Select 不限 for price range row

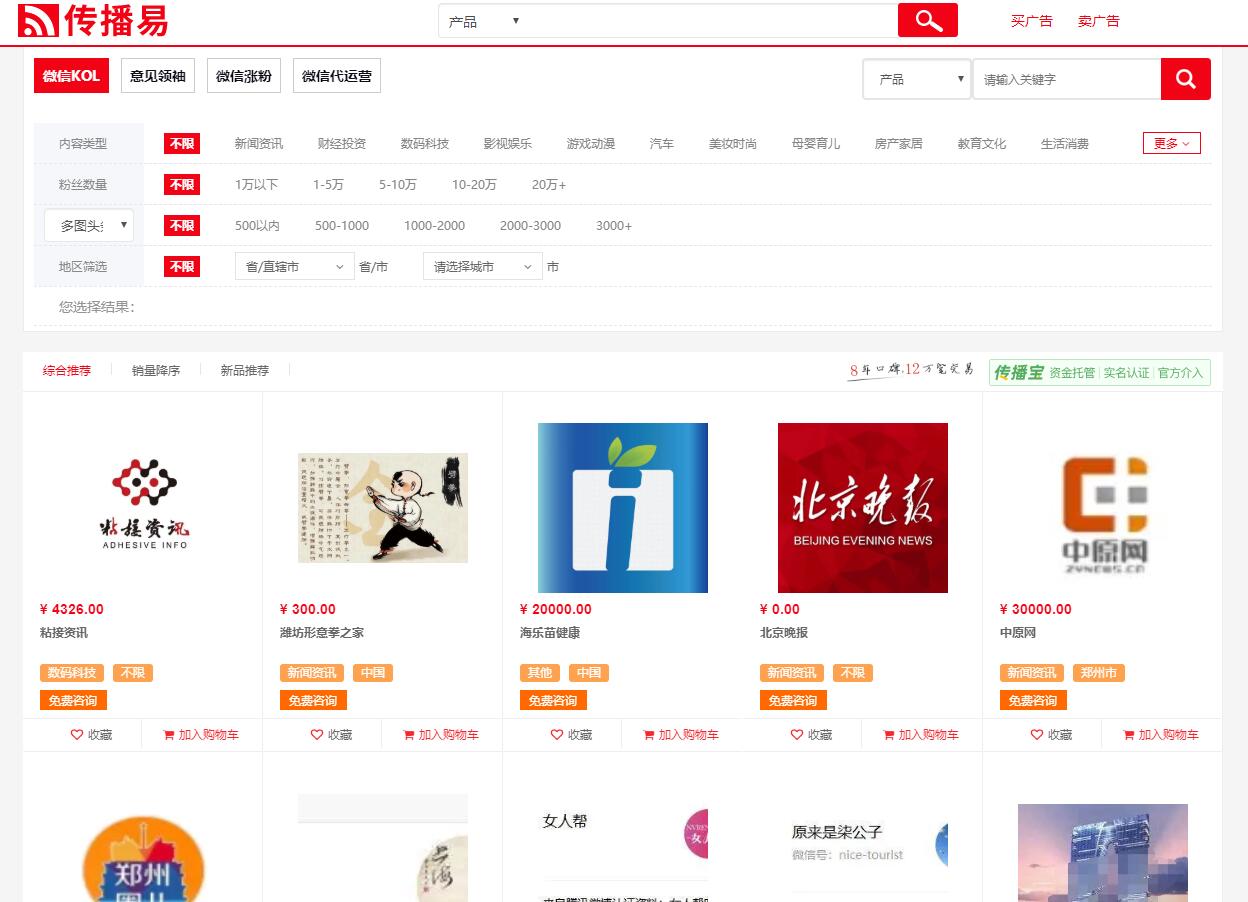(182, 226)
